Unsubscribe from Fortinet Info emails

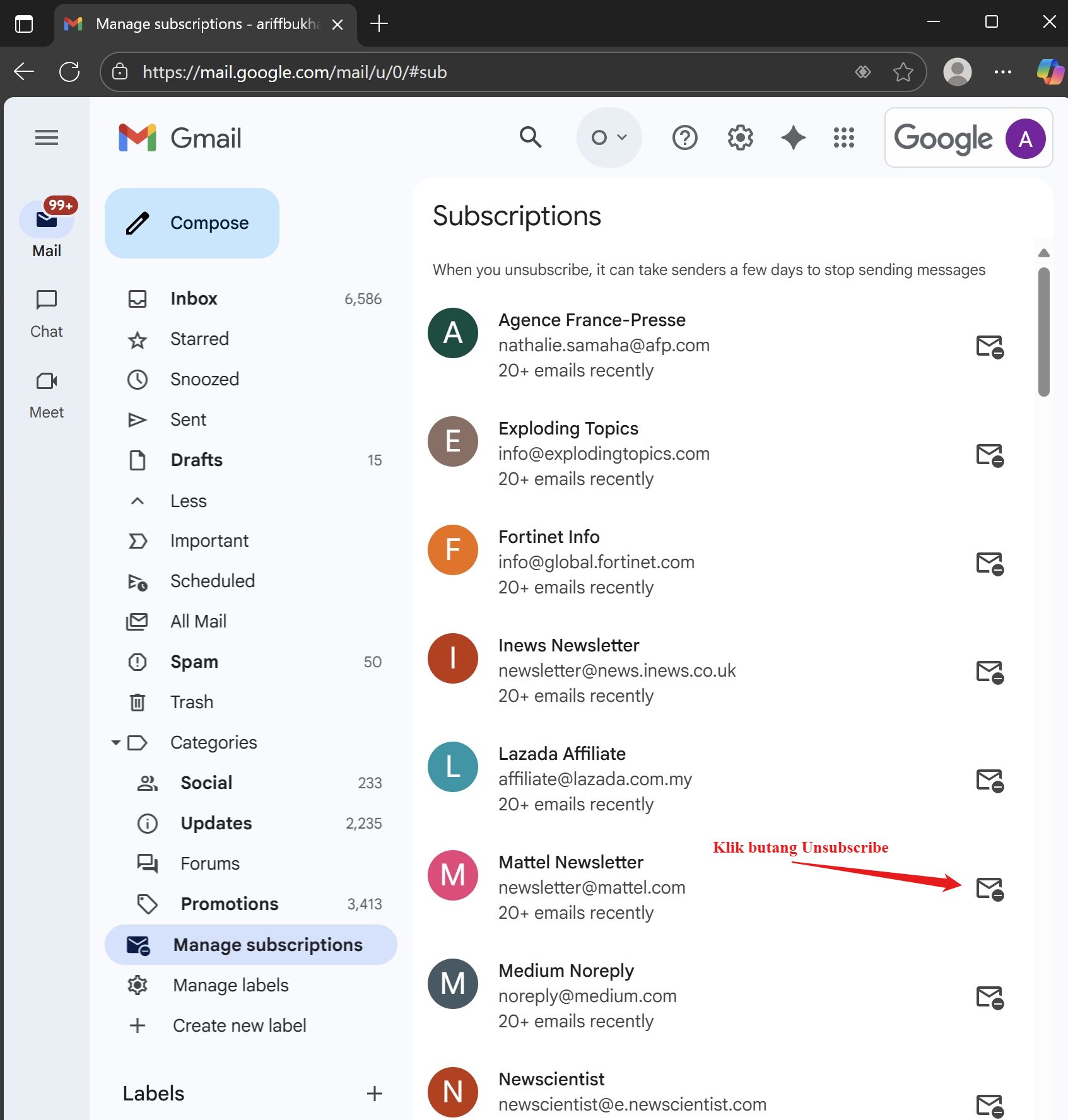coord(990,563)
